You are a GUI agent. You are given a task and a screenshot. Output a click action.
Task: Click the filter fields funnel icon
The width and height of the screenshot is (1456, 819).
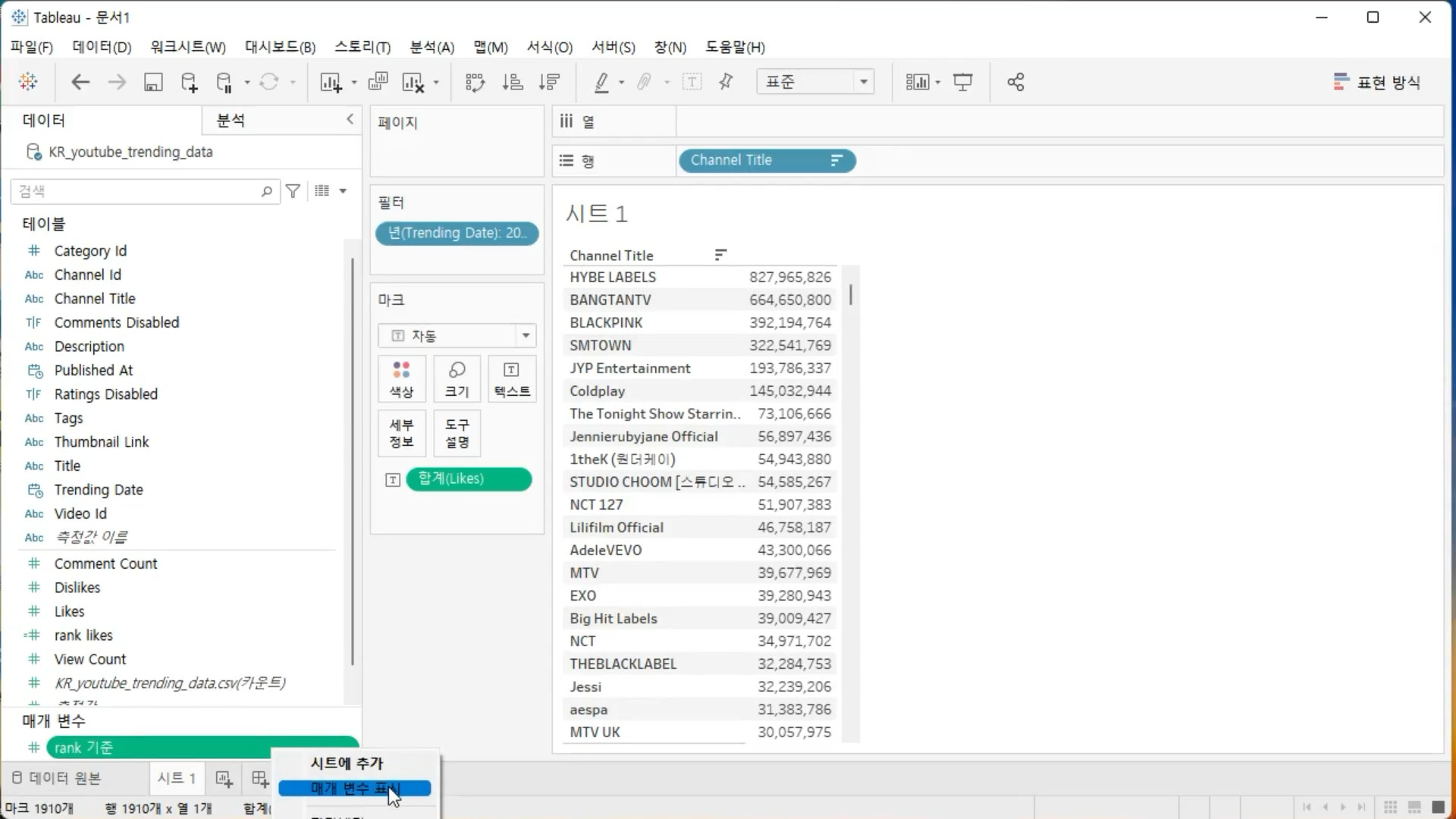[x=293, y=191]
